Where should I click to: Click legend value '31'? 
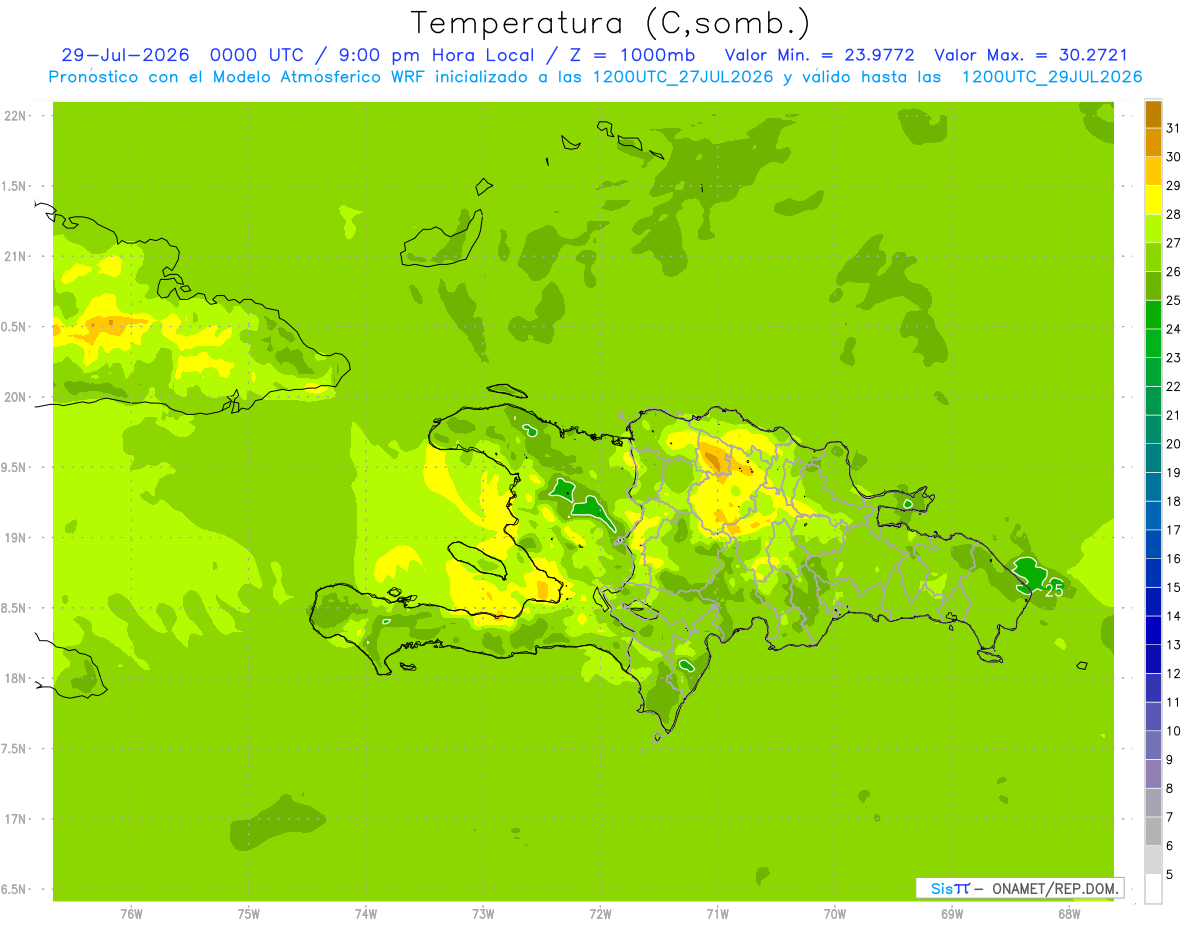(x=1174, y=128)
